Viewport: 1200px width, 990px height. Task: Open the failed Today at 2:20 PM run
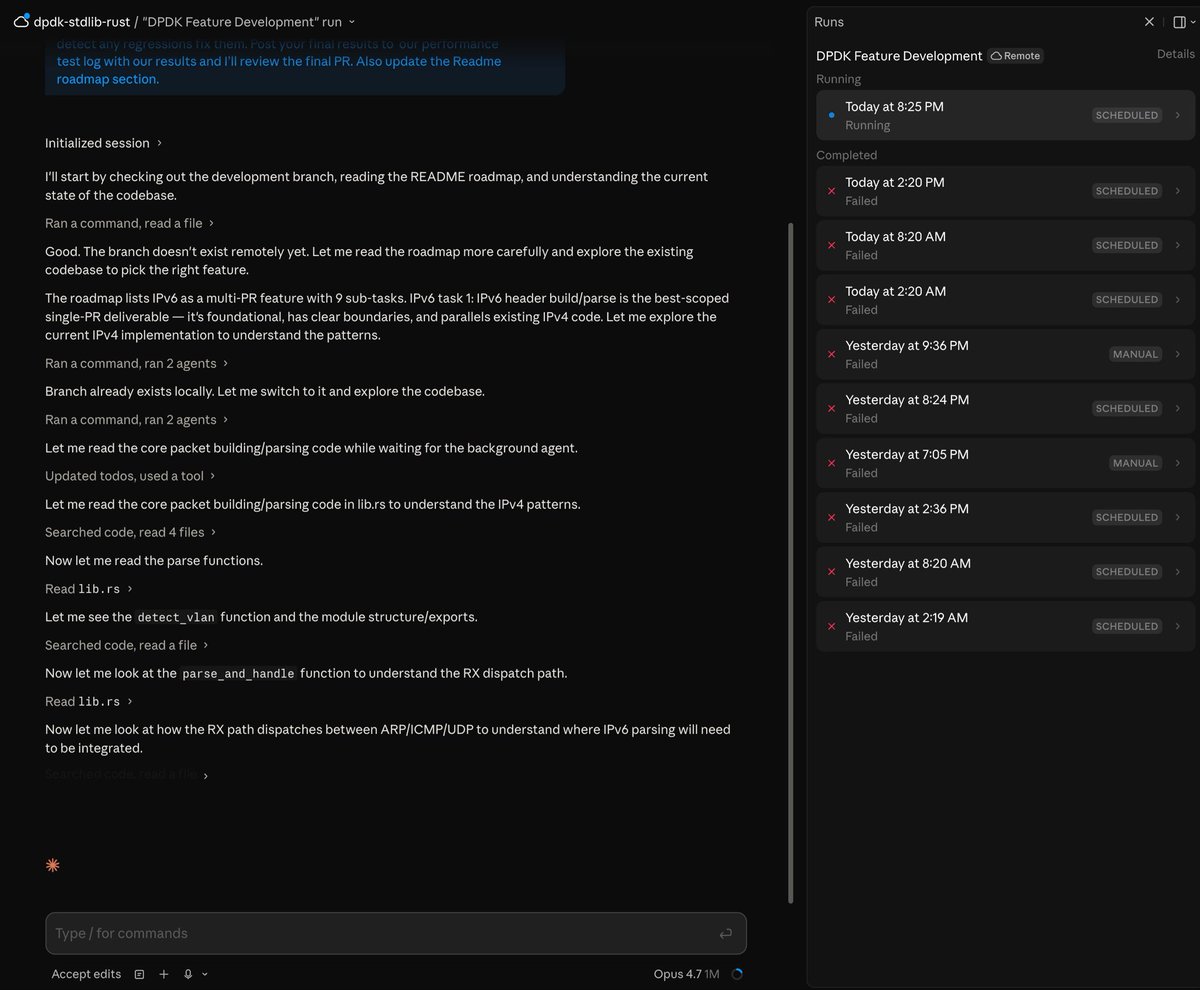pyautogui.click(x=1005, y=191)
